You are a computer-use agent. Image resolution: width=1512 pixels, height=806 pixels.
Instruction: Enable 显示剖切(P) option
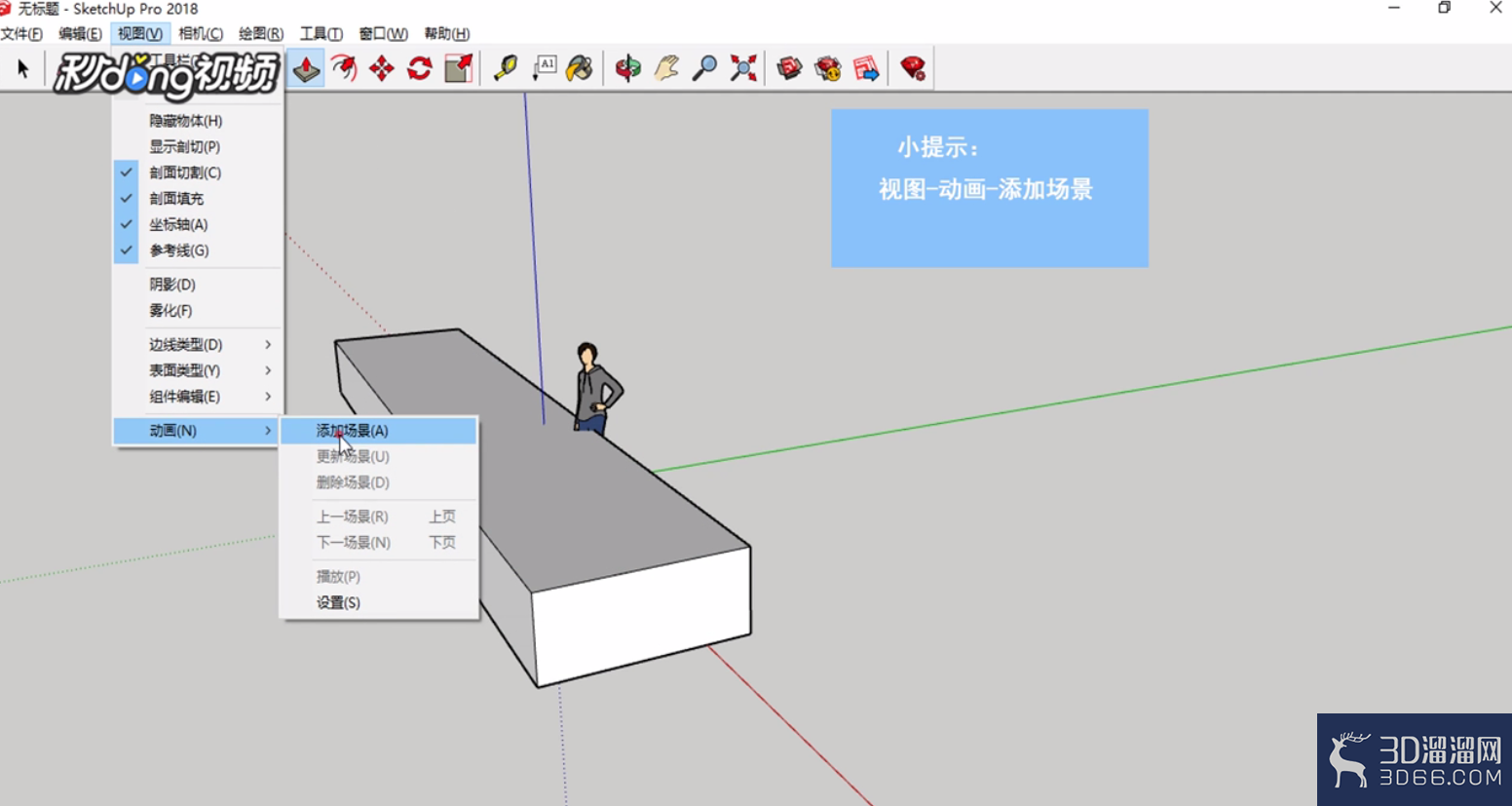(198, 146)
